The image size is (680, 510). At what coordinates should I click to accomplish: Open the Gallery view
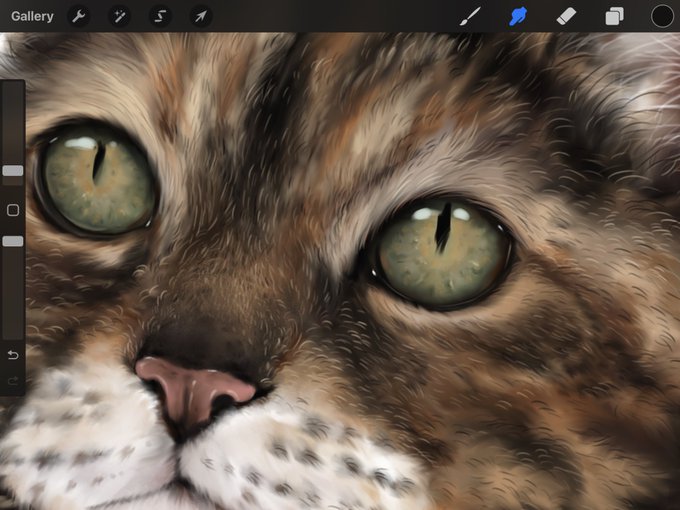tap(32, 16)
